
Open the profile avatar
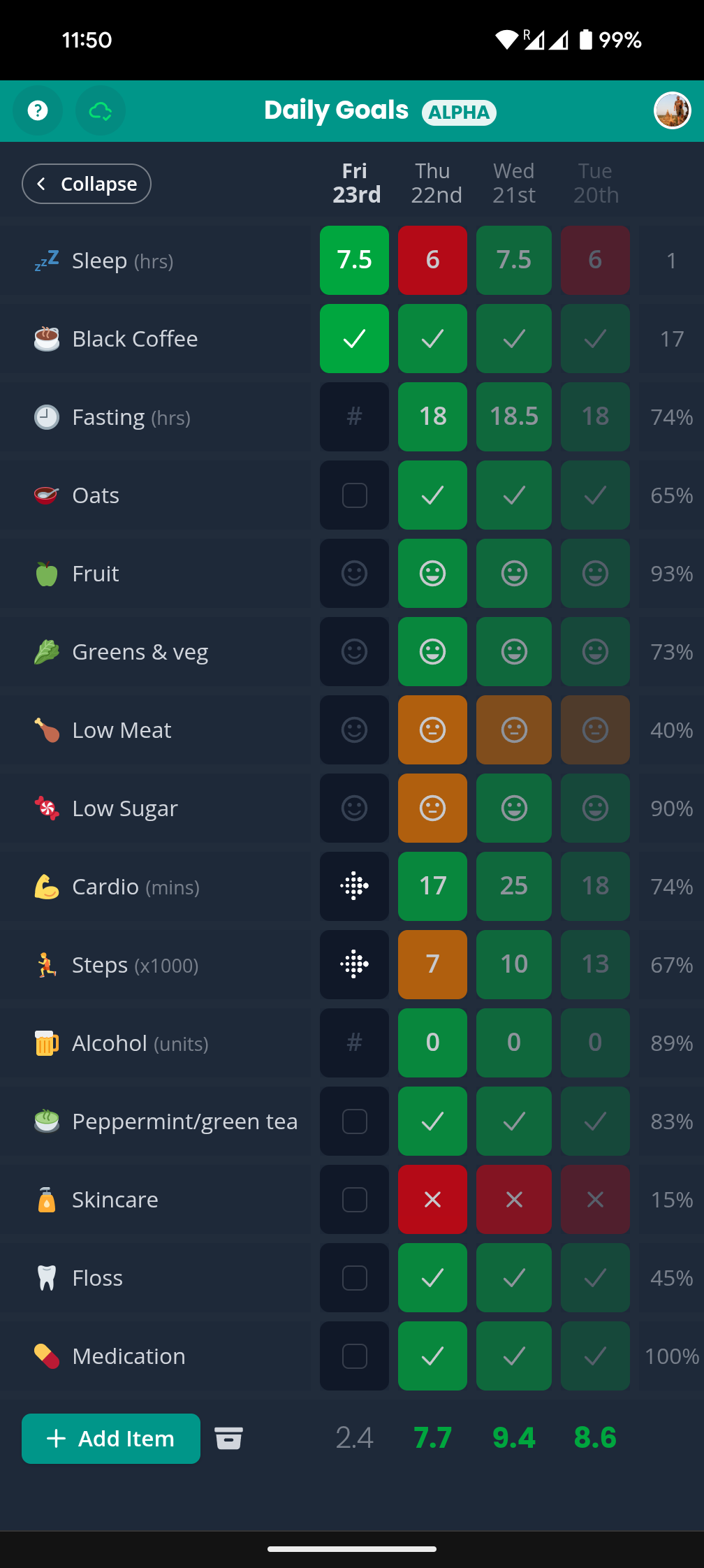(672, 110)
